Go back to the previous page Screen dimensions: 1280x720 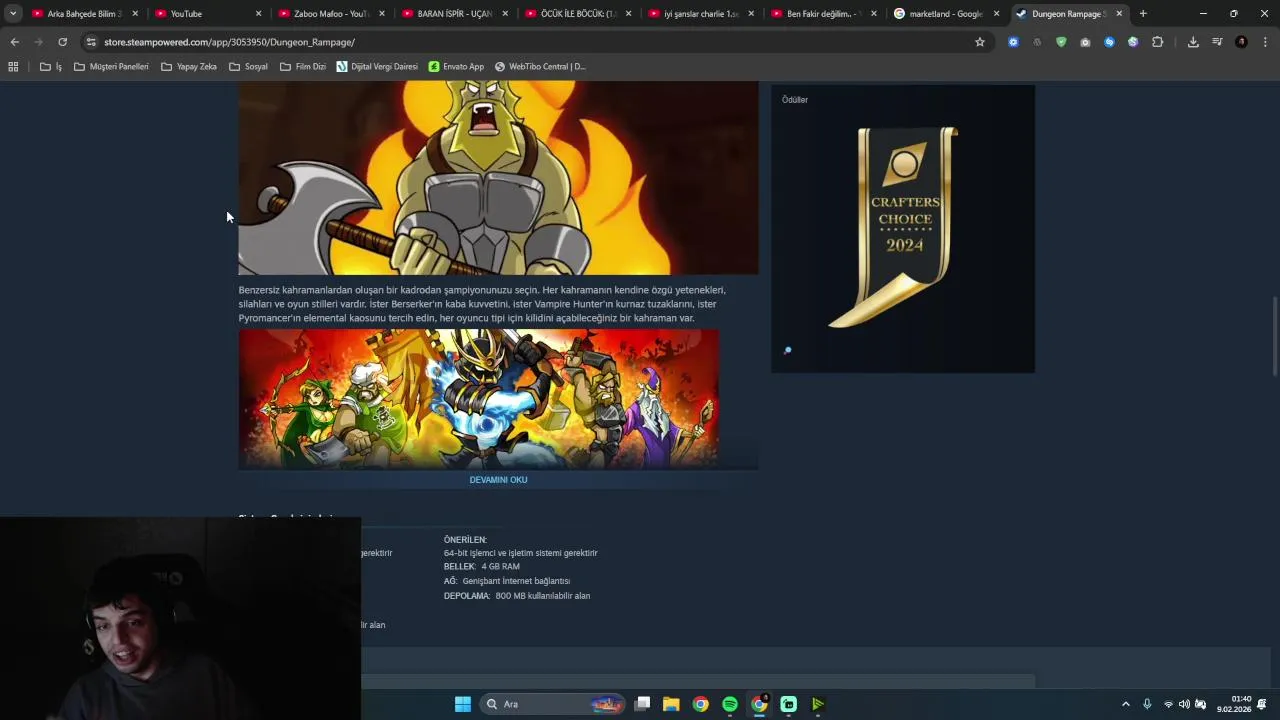[14, 42]
